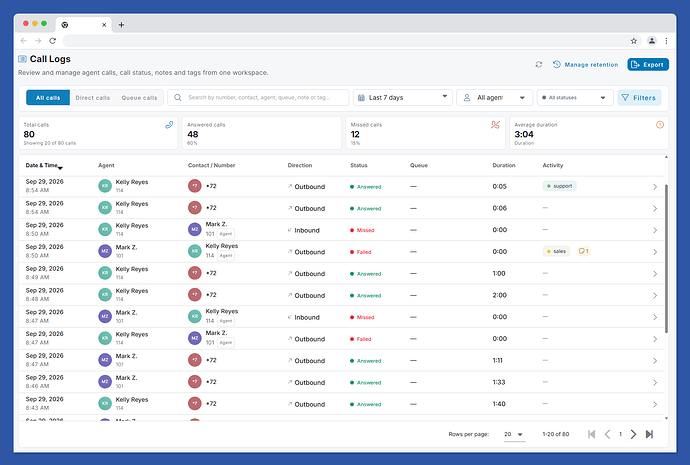Expand the 2:00 duration call row chevron
The width and height of the screenshot is (690, 465).
tap(655, 296)
